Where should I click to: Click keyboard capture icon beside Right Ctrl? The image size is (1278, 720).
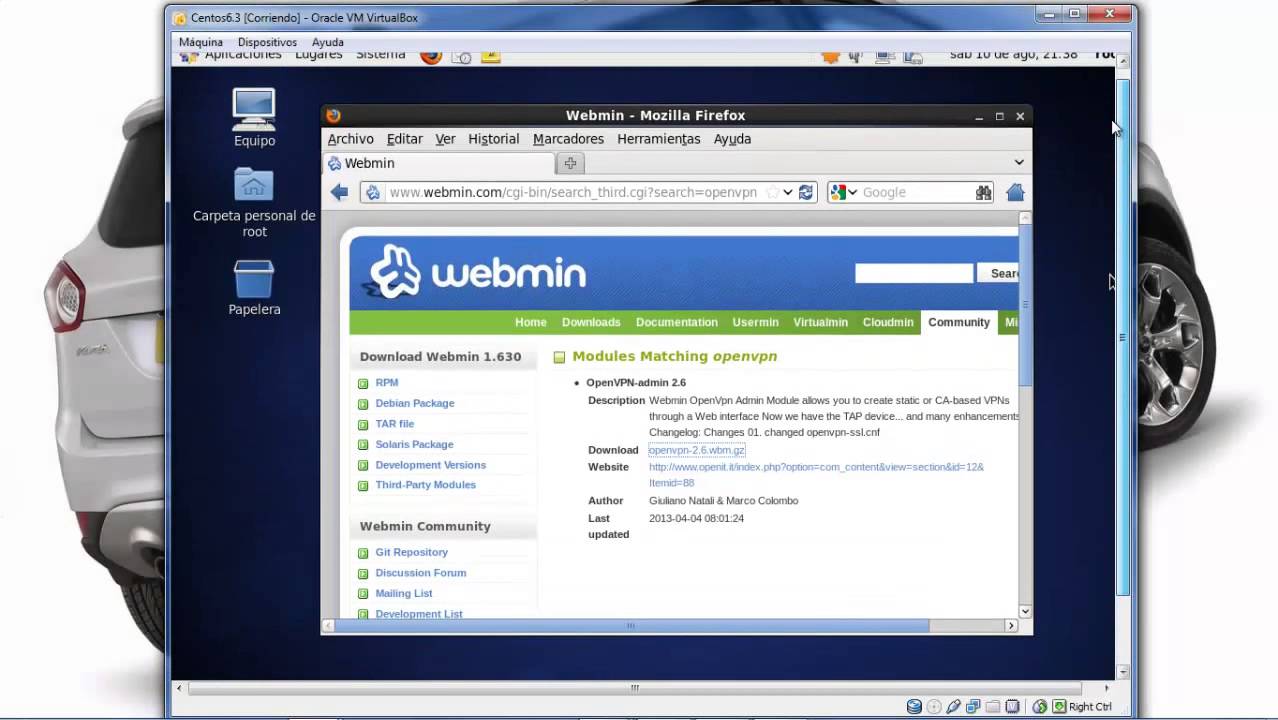pos(1059,706)
